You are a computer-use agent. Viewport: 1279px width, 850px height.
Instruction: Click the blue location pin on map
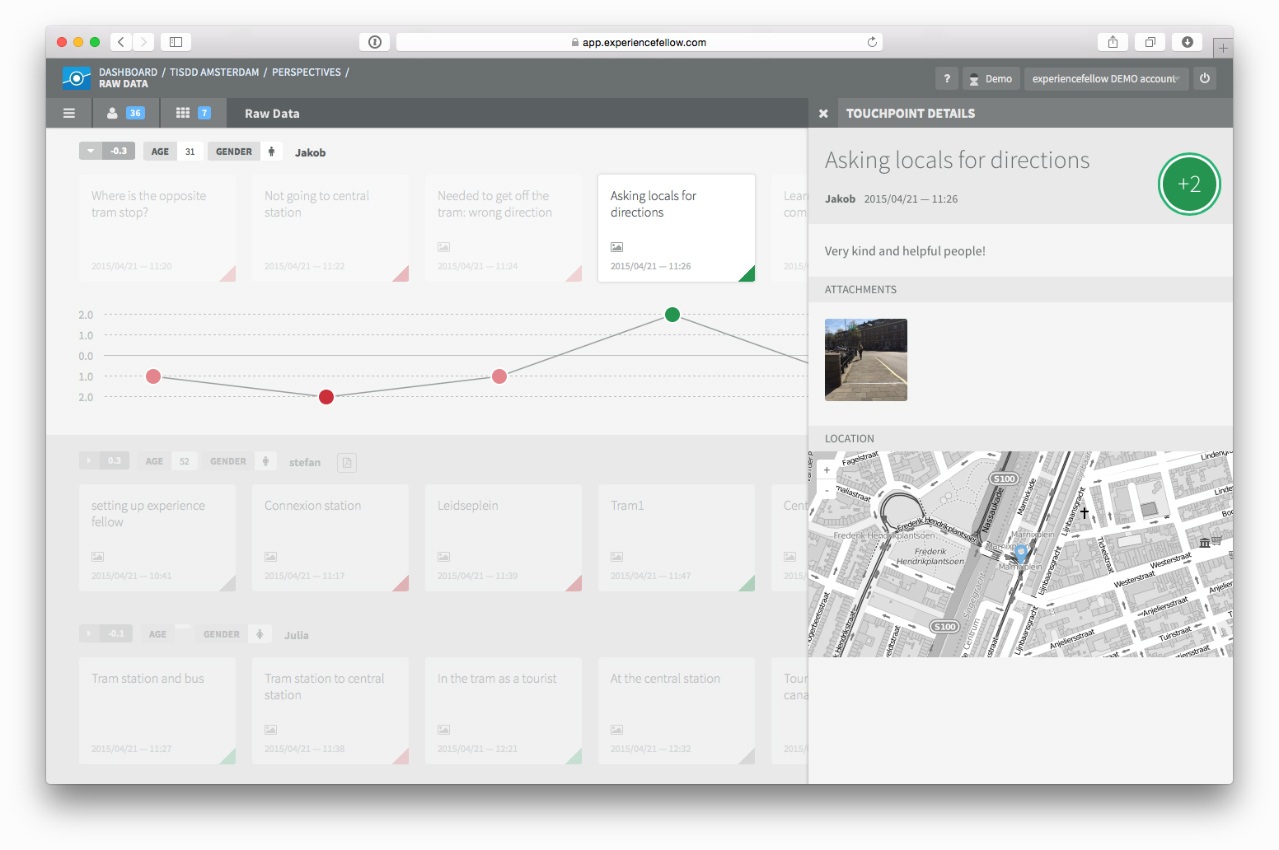click(x=1020, y=553)
